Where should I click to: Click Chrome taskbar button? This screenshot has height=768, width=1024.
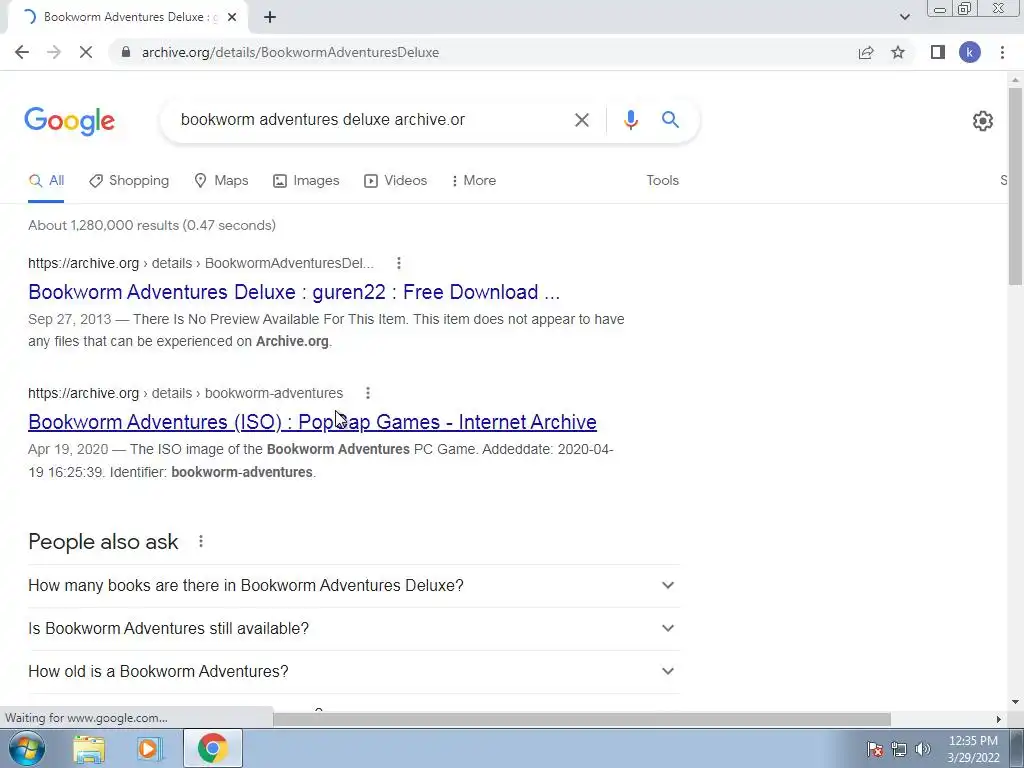click(x=213, y=748)
